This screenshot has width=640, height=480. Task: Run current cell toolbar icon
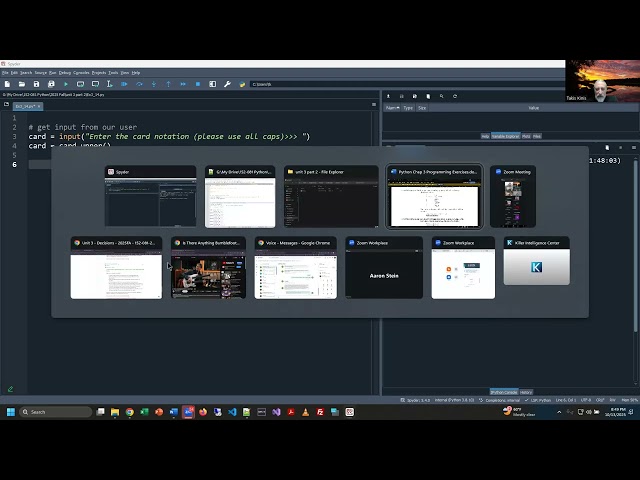(x=80, y=84)
